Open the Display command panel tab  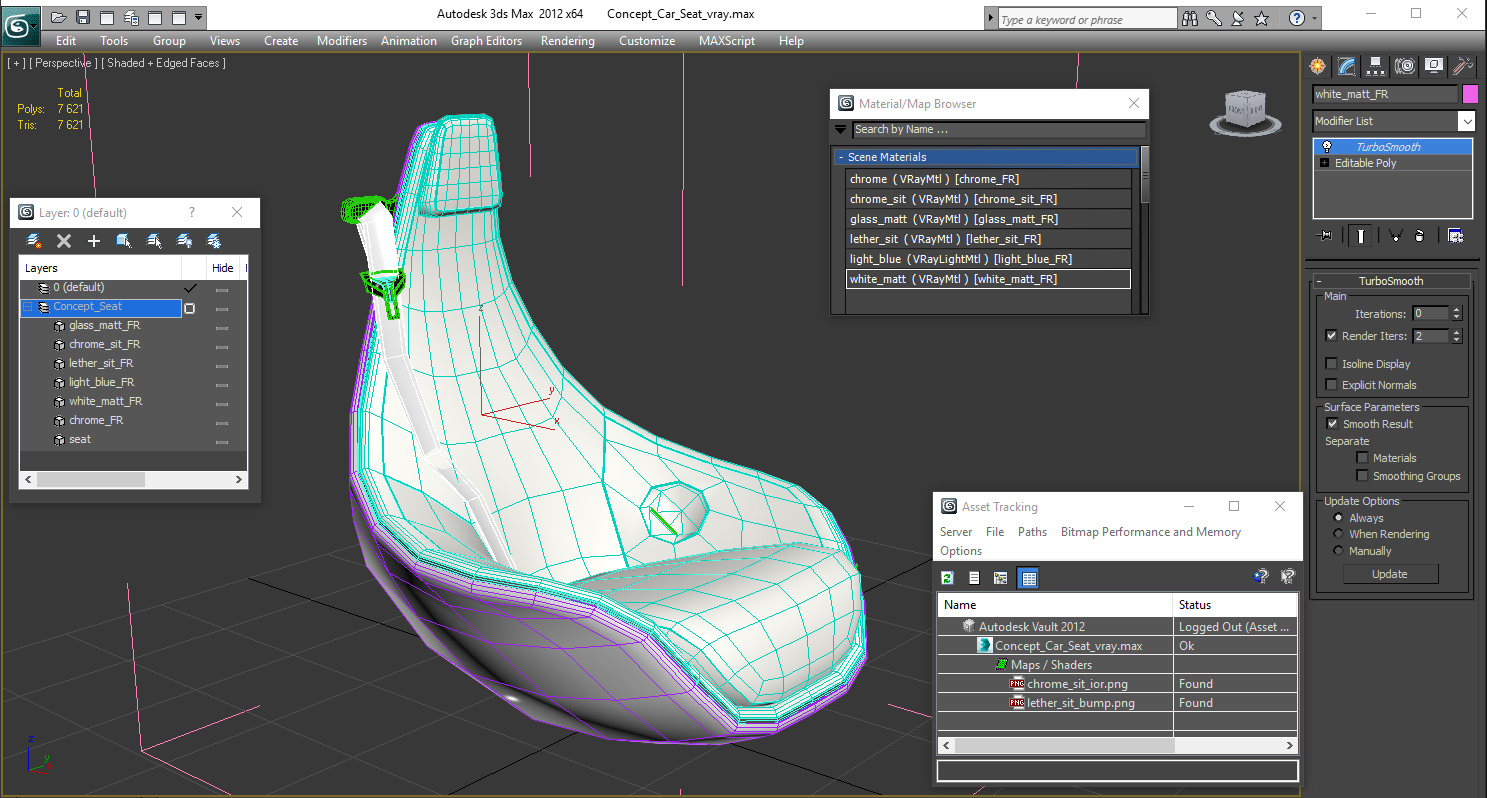point(1434,66)
